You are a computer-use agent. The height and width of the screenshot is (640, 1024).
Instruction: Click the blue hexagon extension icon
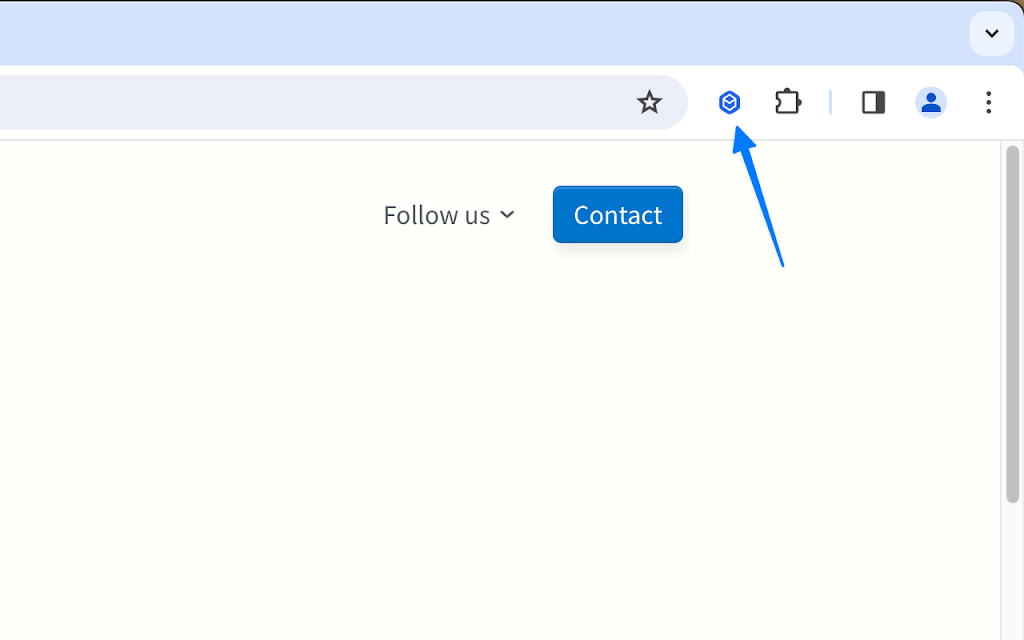[729, 103]
